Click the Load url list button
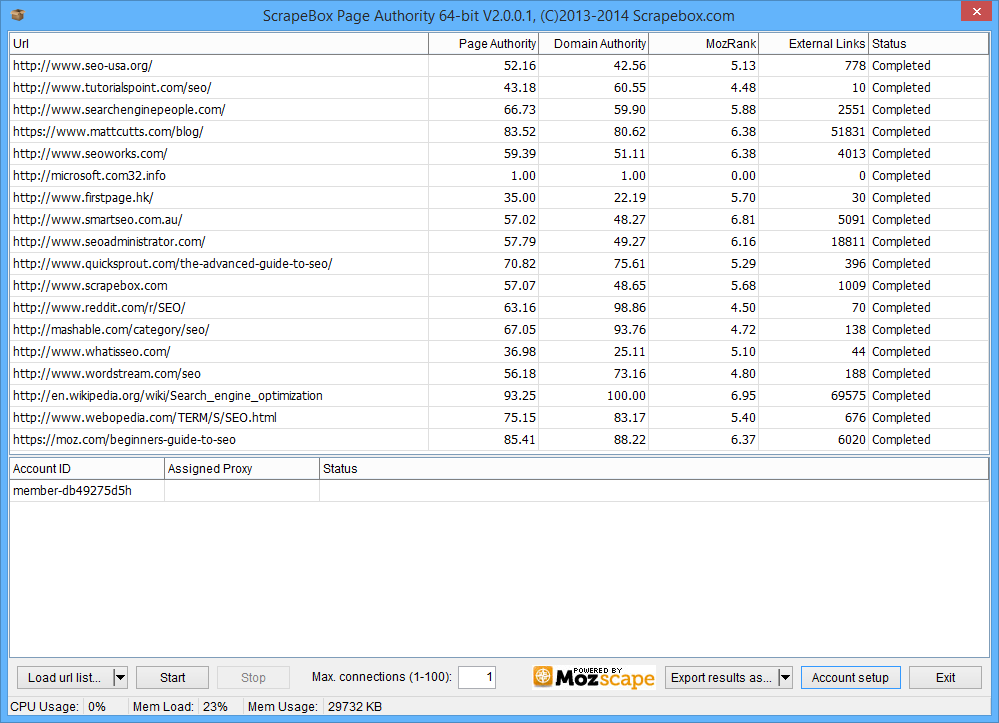Screen dimensions: 999x723 pyautogui.click(x=64, y=678)
